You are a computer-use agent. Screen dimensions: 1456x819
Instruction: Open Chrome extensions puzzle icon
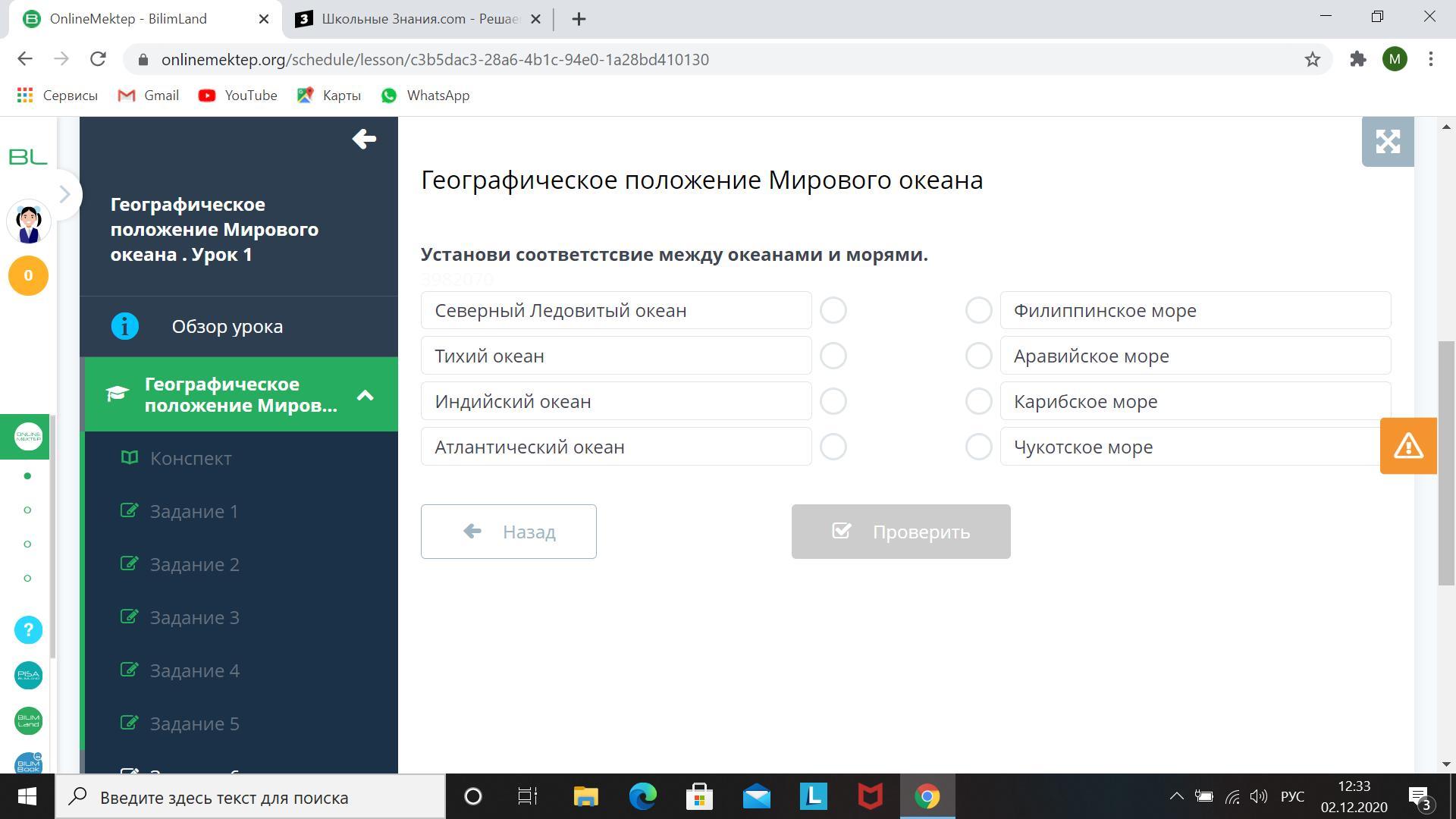(1357, 59)
